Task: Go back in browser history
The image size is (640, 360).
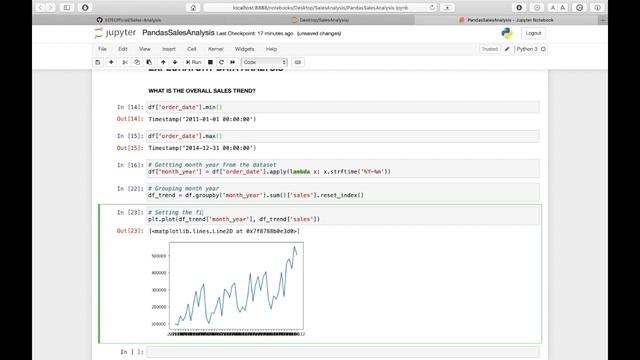Action: pyautogui.click(x=40, y=7)
